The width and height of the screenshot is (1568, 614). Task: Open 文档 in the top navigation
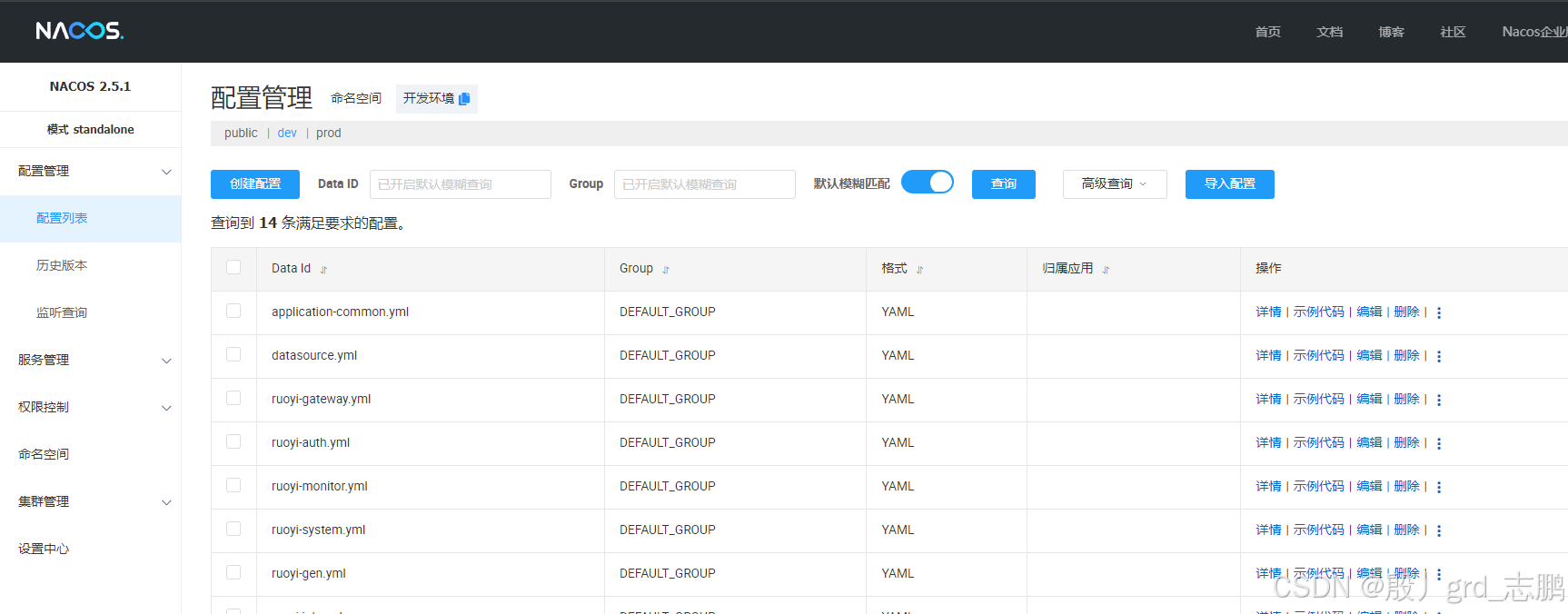point(1330,32)
